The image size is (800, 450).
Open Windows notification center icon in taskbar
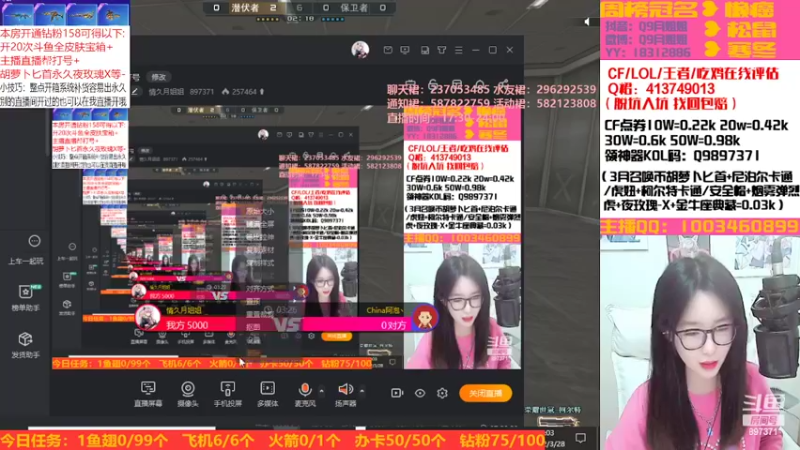[x=581, y=438]
